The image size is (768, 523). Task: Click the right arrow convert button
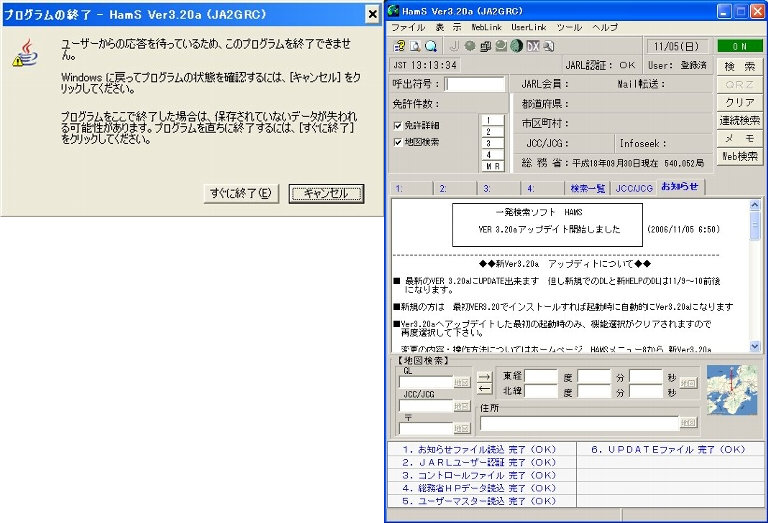[484, 377]
